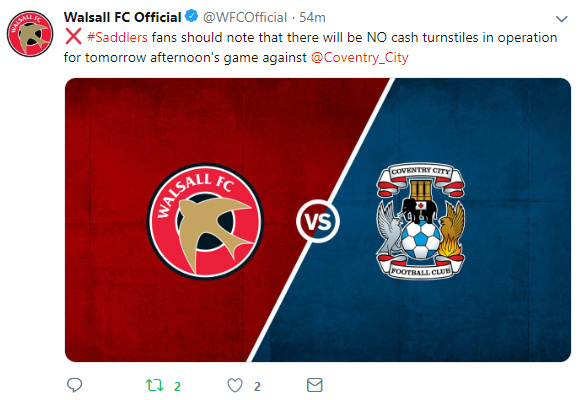This screenshot has width=582, height=400.
Task: Expand the tweet options chevron
Action: coord(561,19)
